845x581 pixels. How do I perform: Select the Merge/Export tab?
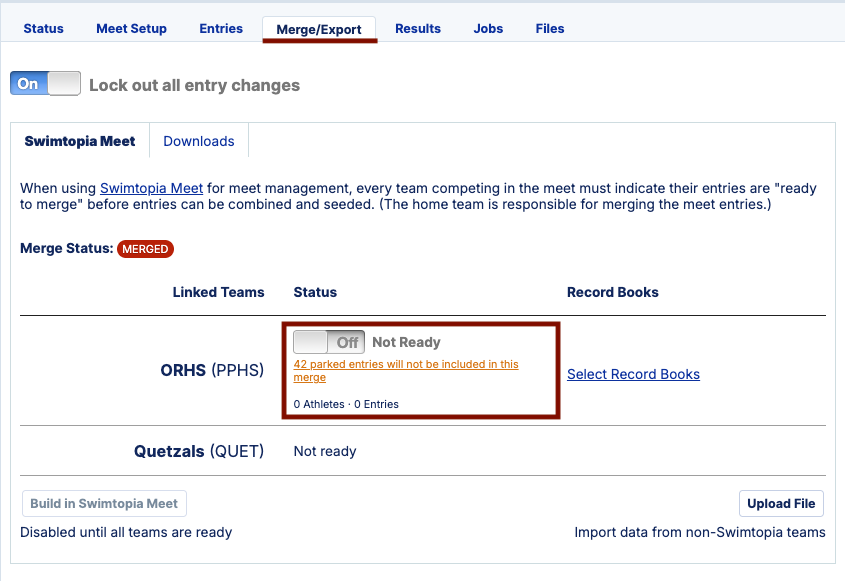click(319, 29)
